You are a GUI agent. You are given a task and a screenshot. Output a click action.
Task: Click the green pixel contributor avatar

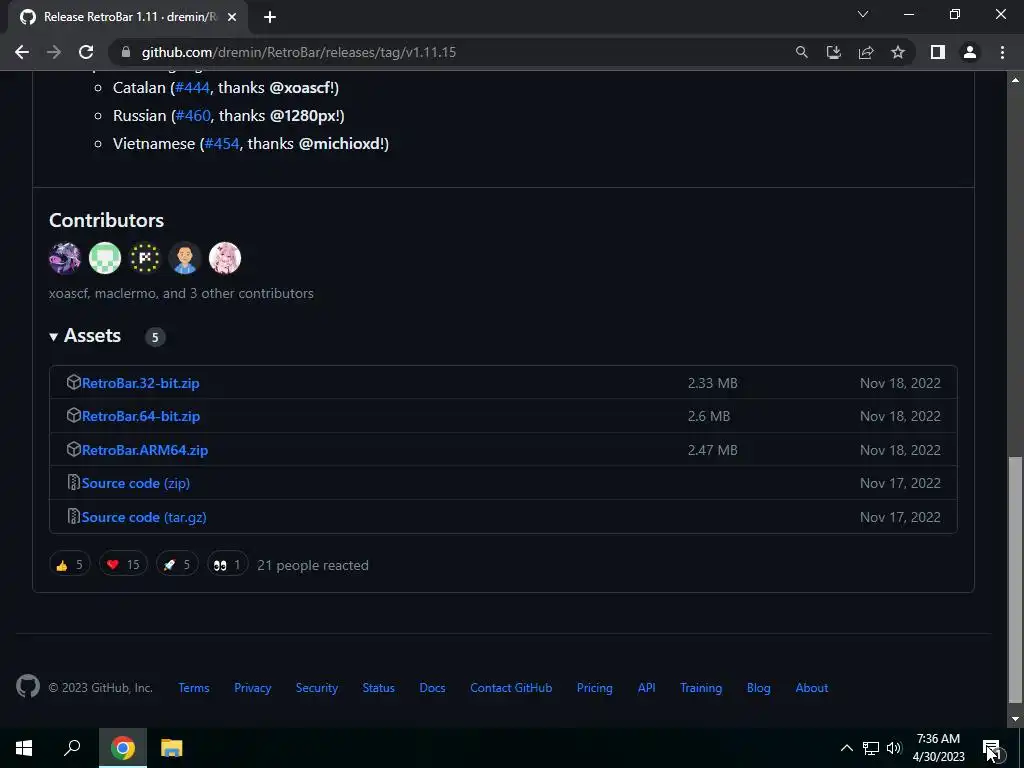pos(105,258)
